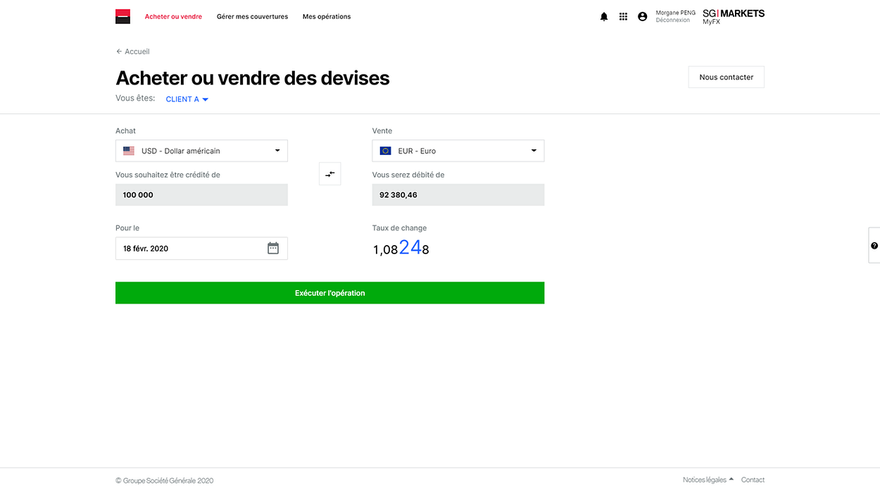The height and width of the screenshot is (495, 880).
Task: Open the Mes opérations menu item
Action: 327,17
